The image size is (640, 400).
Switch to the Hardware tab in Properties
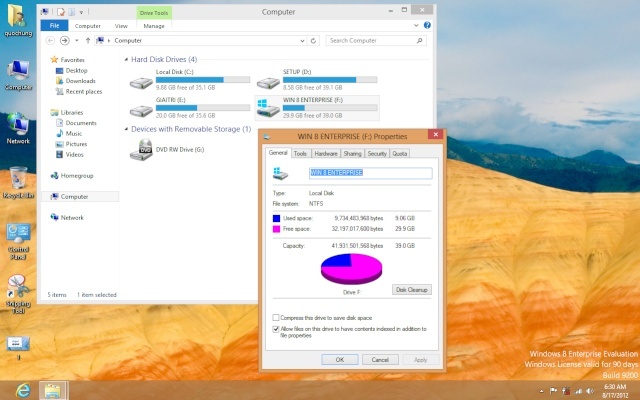(326, 153)
